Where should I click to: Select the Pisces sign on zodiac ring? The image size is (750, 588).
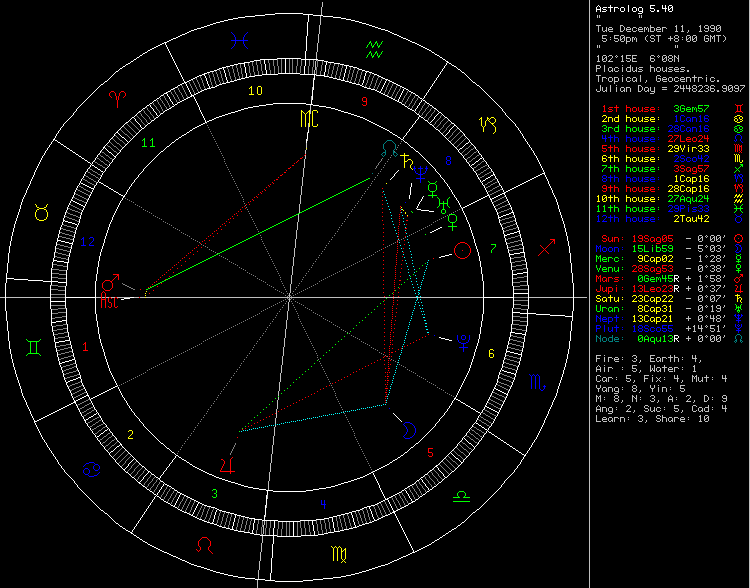[x=239, y=41]
